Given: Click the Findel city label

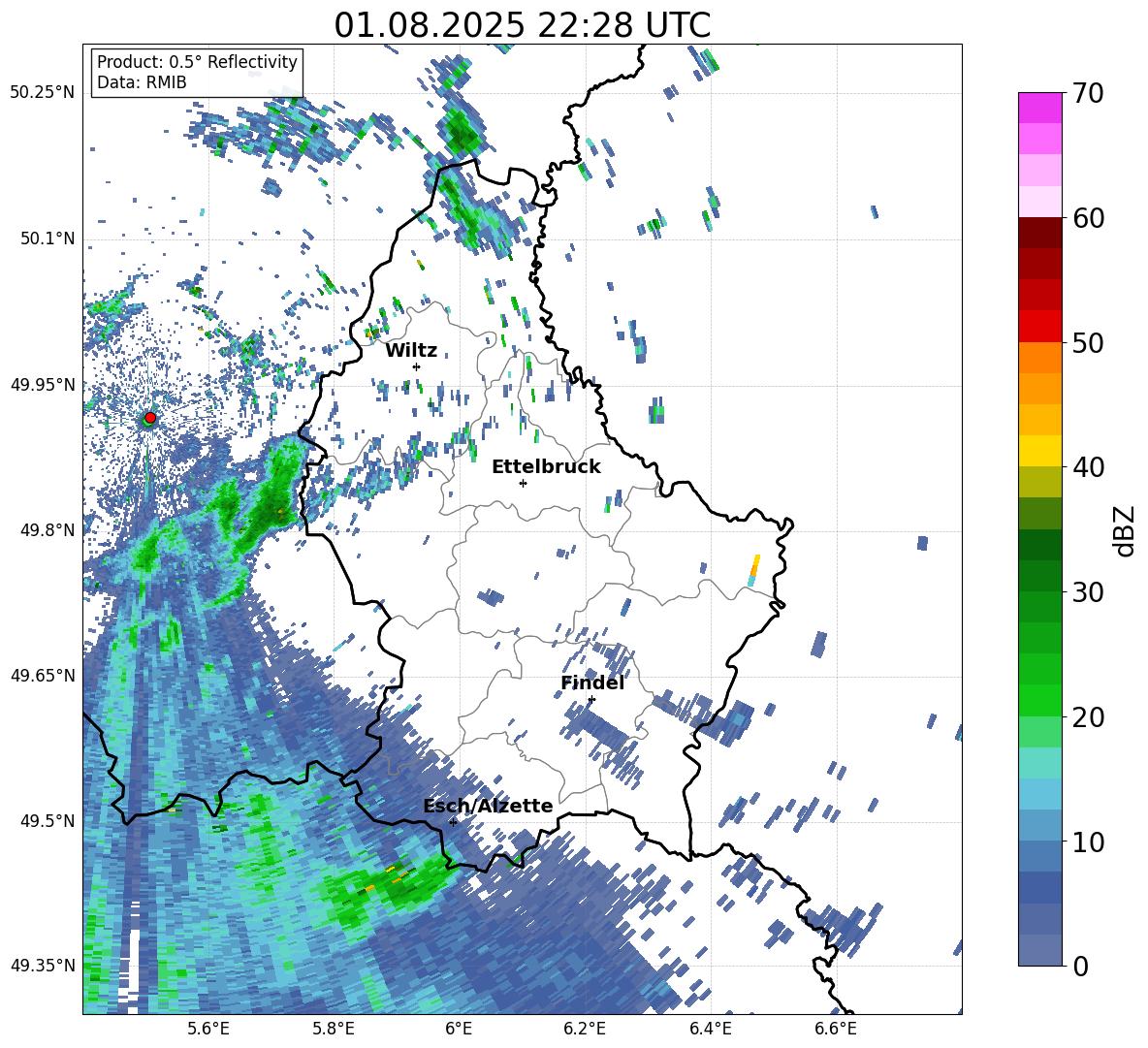Looking at the screenshot, I should 592,683.
